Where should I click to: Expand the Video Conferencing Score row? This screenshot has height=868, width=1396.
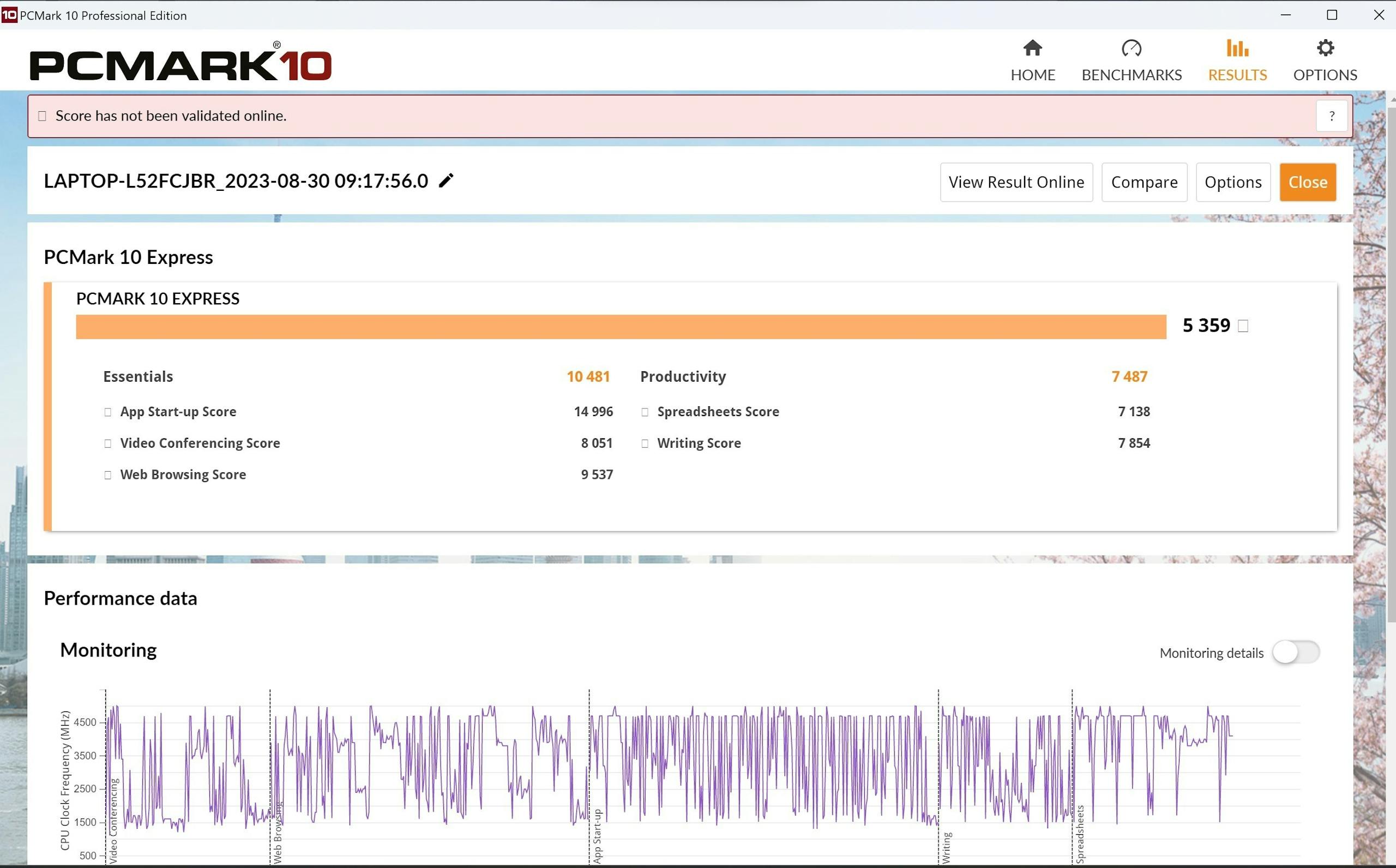[x=108, y=443]
